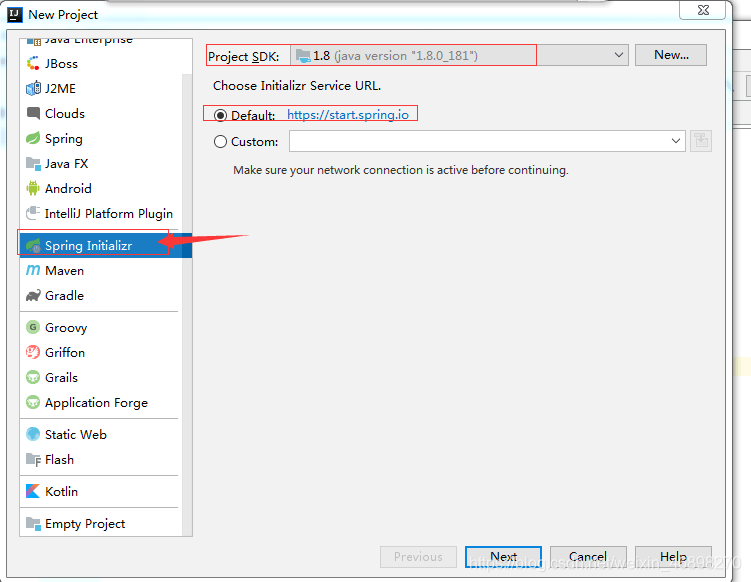
Task: Click the IntelliJ logo in title bar
Action: pos(15,15)
